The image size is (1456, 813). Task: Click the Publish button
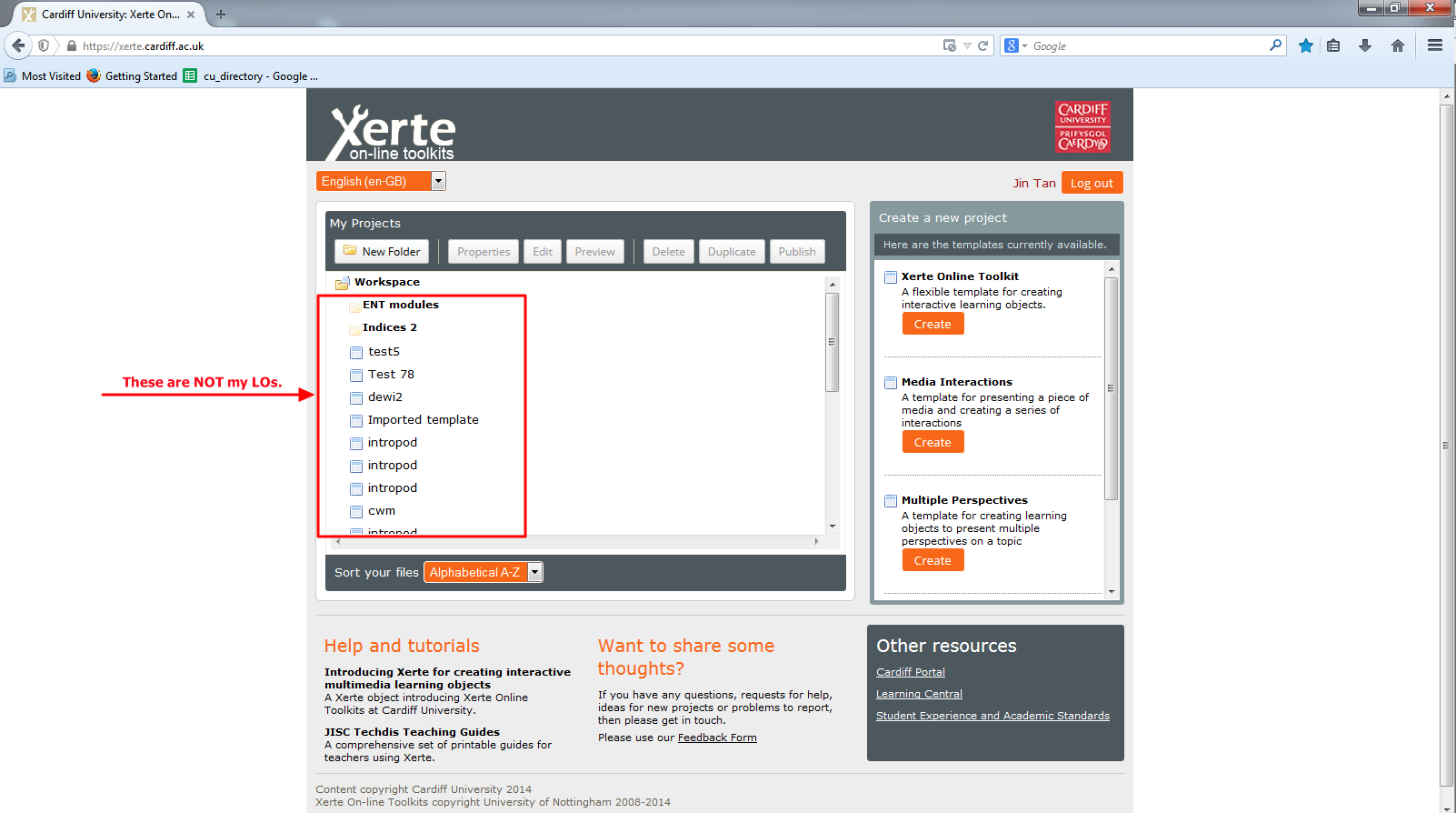[x=797, y=252]
